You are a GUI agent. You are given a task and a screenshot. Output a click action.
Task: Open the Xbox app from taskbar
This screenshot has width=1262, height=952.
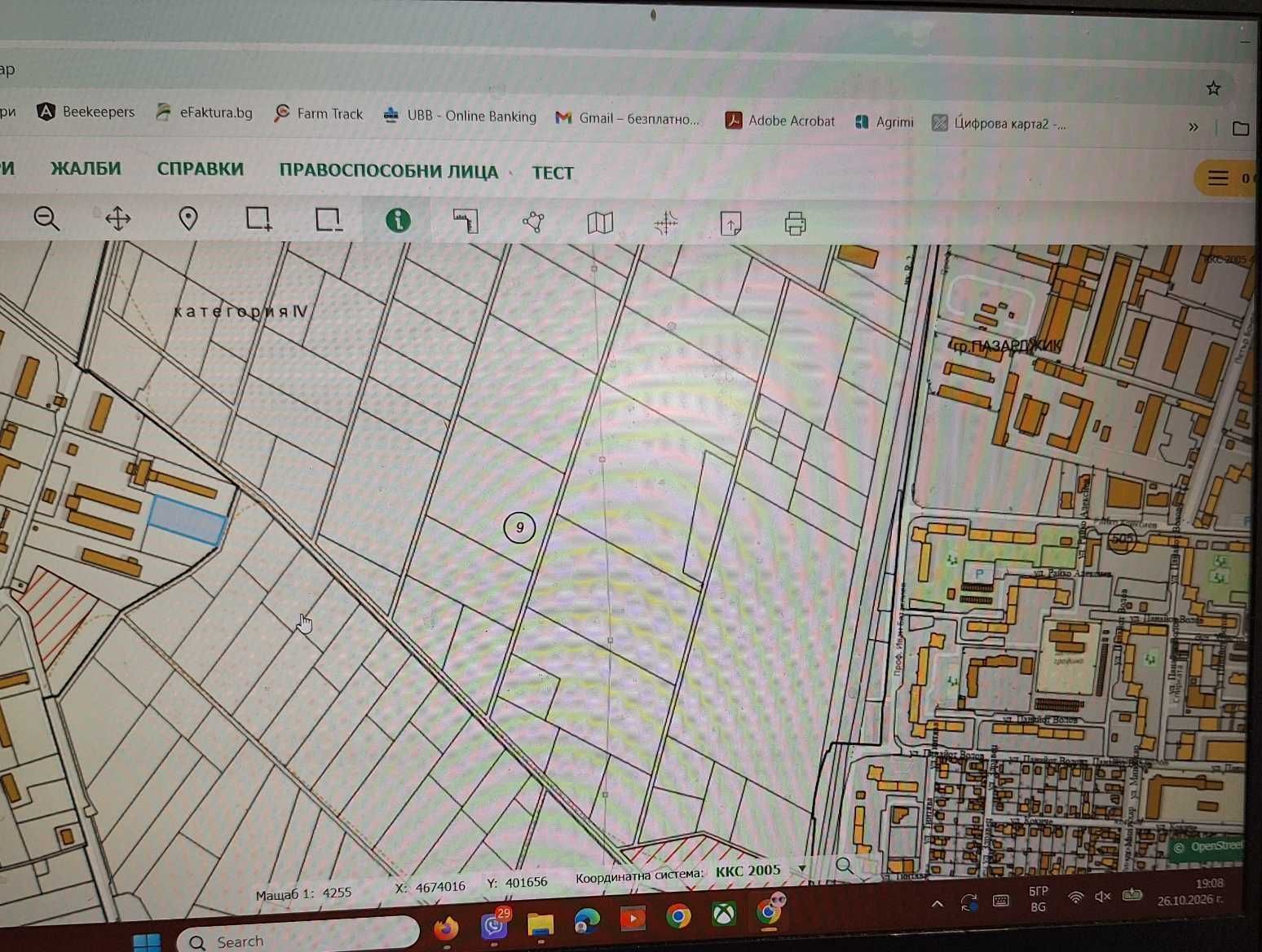[724, 915]
